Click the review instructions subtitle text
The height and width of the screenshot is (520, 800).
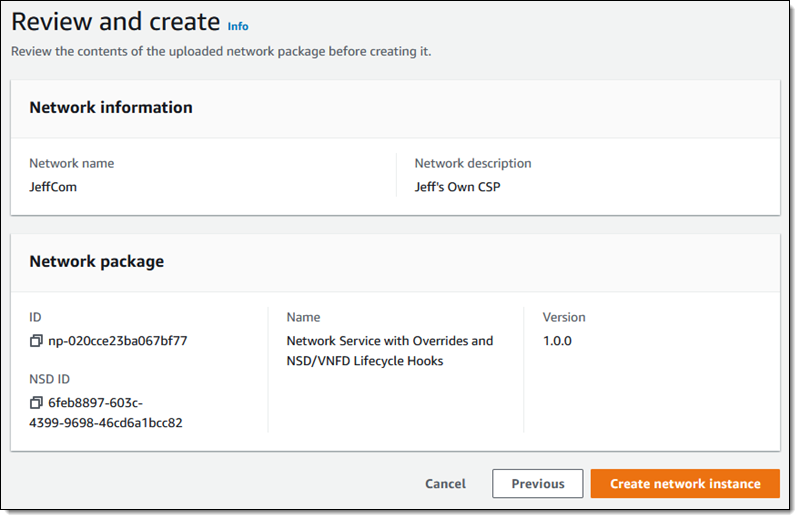pos(221,52)
